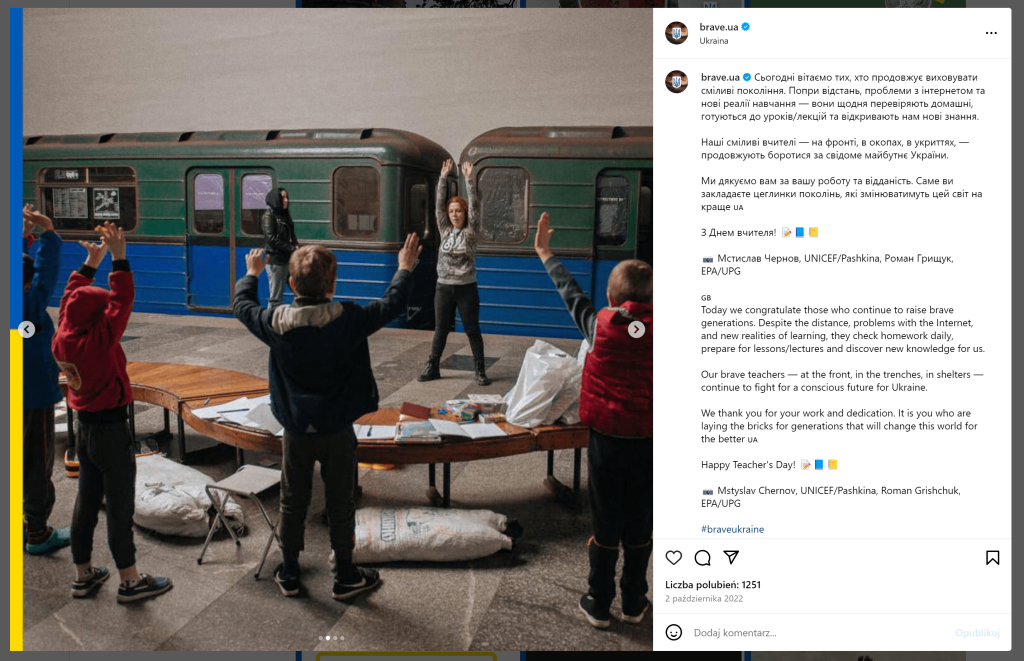This screenshot has width=1024, height=661.
Task: Open brave.ua profile avatar in header
Action: pos(677,33)
